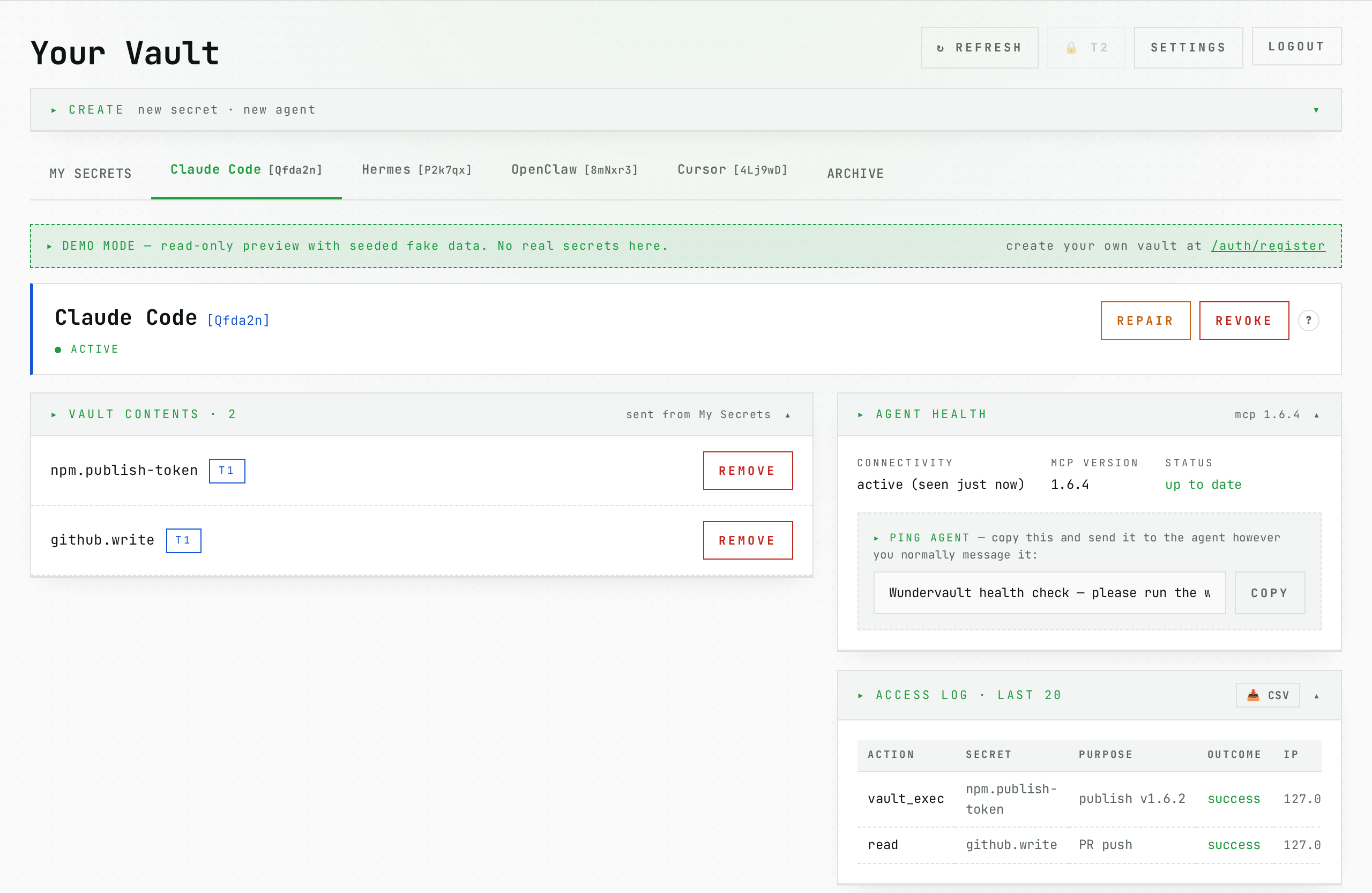
Task: Select the github.write name in vault contents
Action: [x=102, y=540]
